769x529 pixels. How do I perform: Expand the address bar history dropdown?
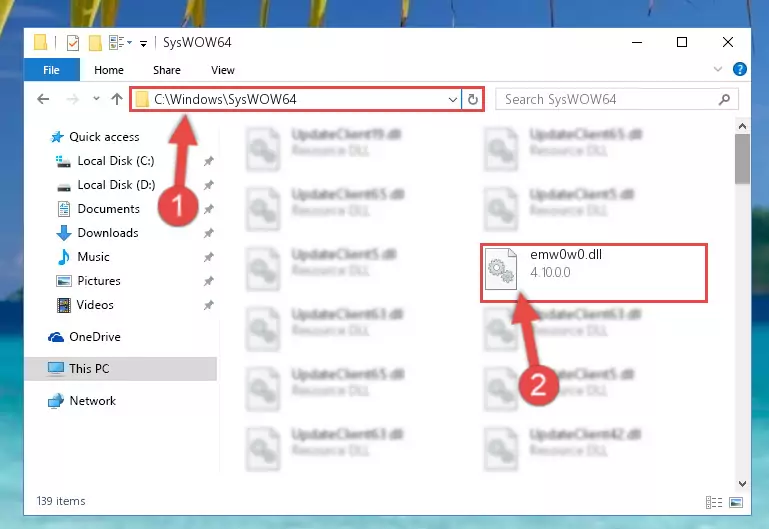[453, 100]
